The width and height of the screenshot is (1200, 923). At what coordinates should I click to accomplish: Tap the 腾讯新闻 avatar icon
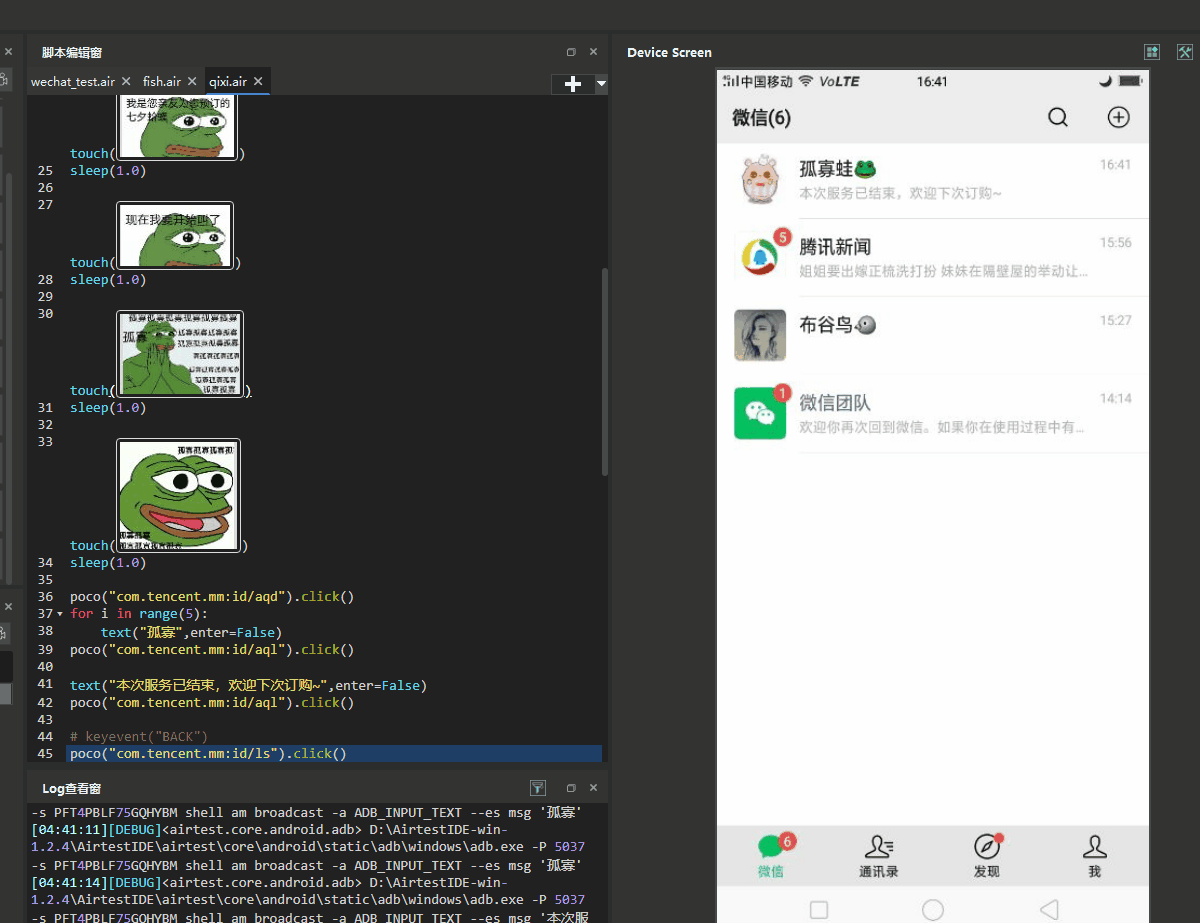pyautogui.click(x=760, y=257)
